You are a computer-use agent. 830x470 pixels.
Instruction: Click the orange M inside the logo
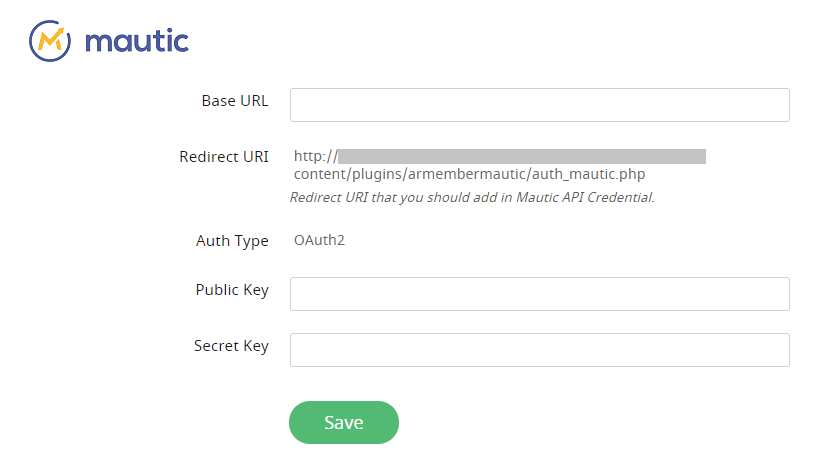(51, 41)
